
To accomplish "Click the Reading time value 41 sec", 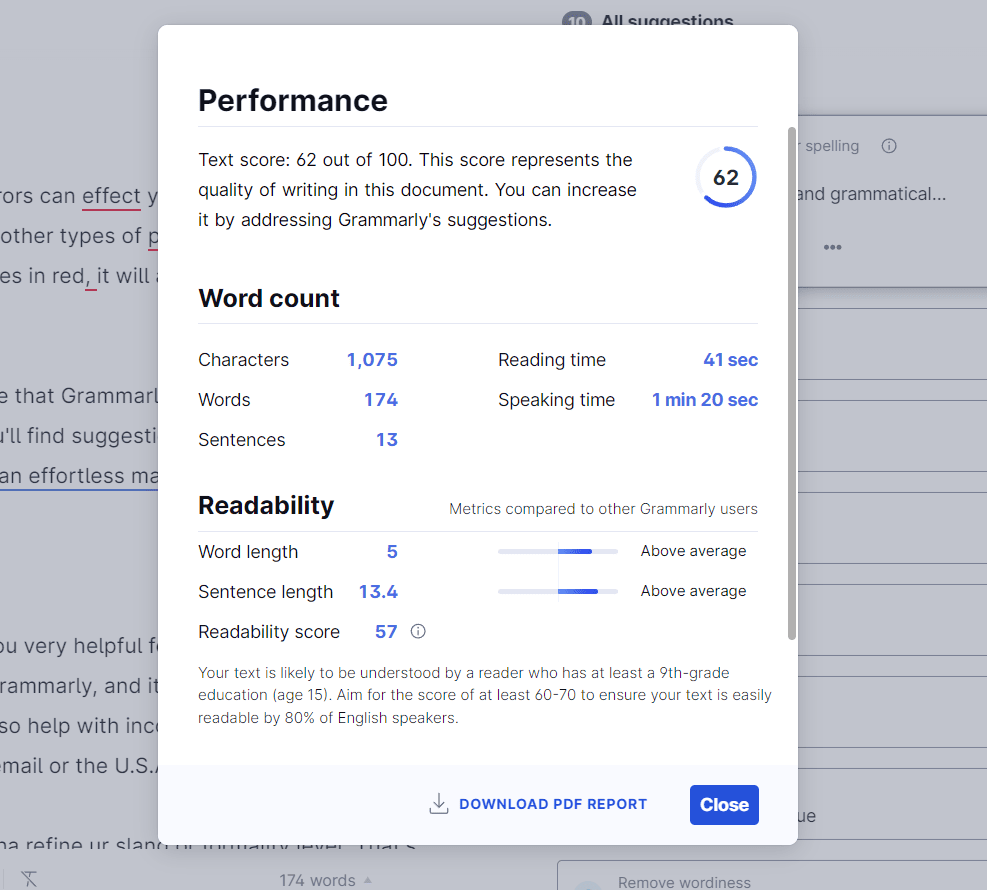I will pyautogui.click(x=730, y=359).
